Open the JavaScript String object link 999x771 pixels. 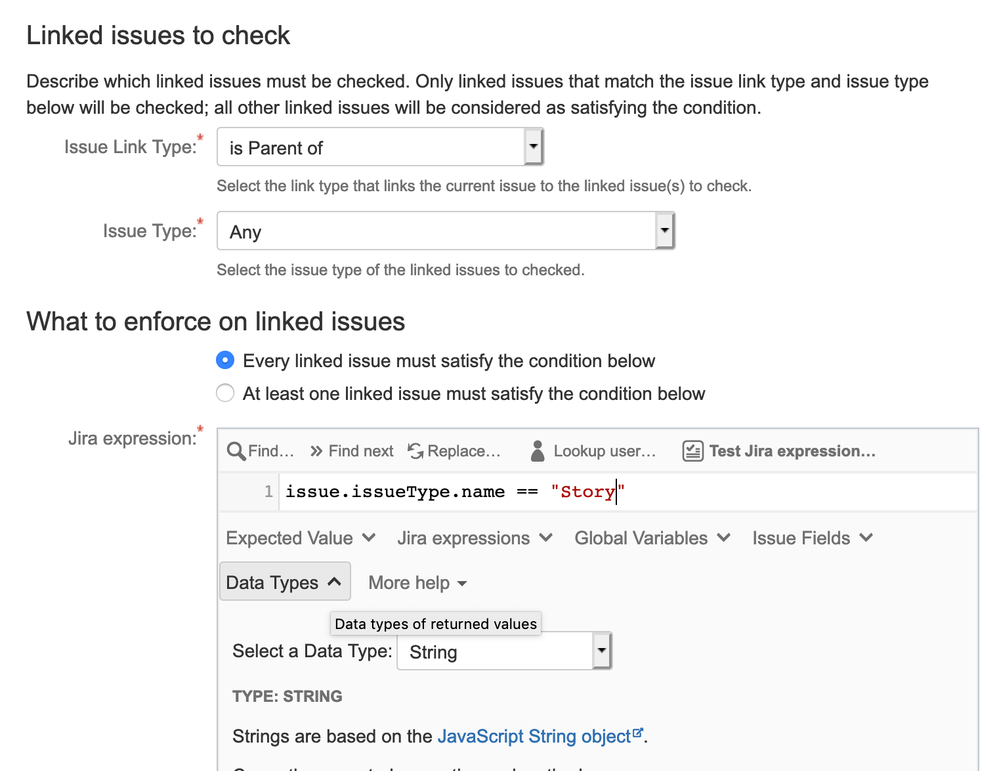pos(534,736)
